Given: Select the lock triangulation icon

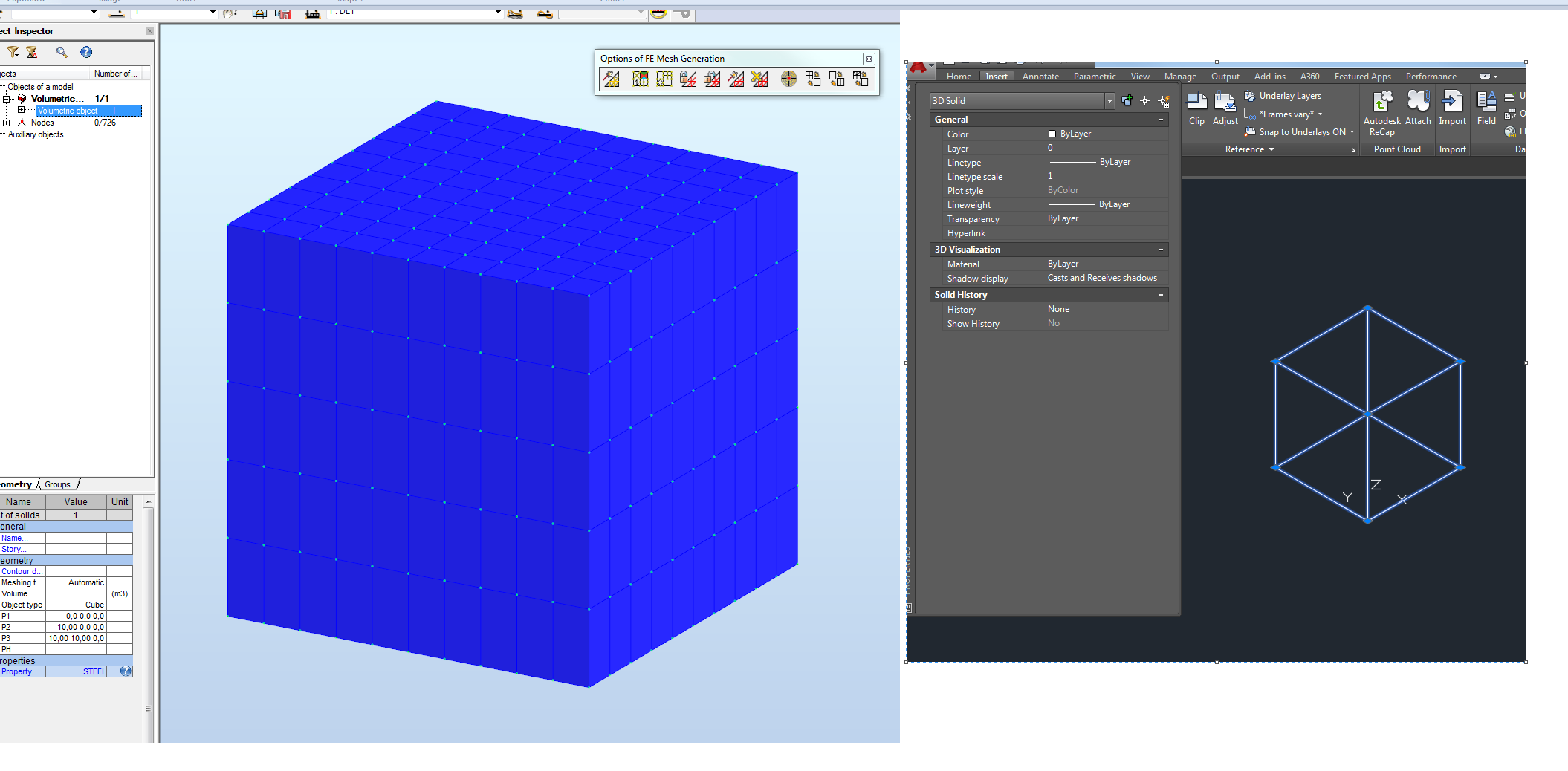Looking at the screenshot, I should coord(687,79).
